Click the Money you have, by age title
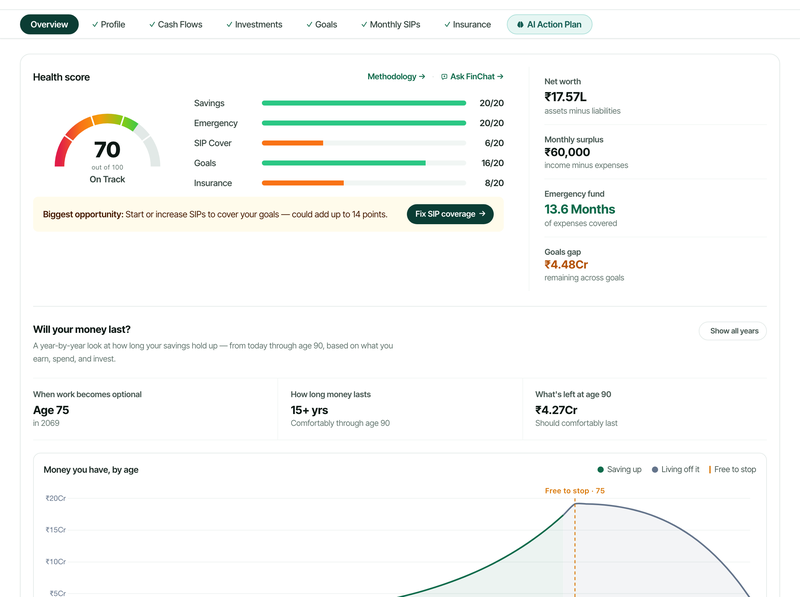Screen dimensions: 800x597 click(x=91, y=470)
